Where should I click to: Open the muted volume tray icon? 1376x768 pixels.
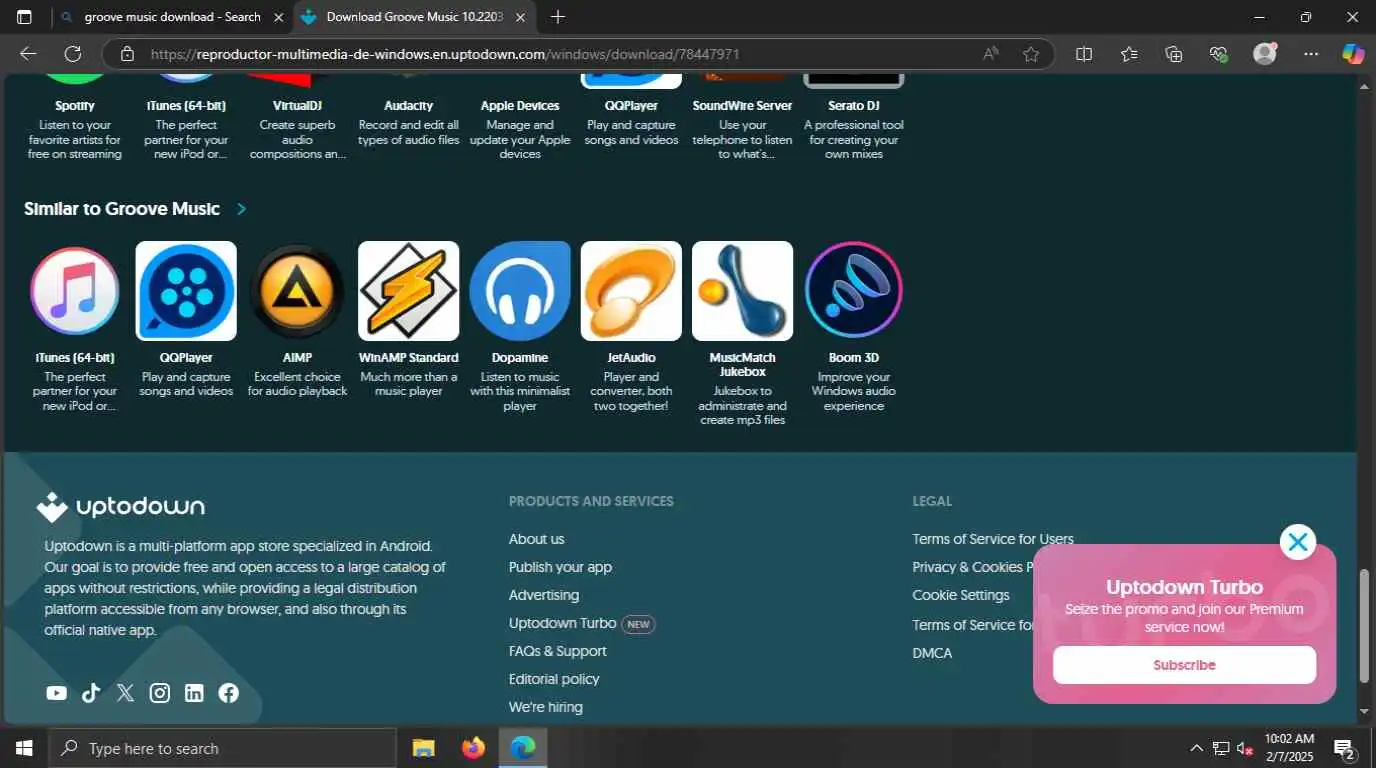pos(1245,748)
